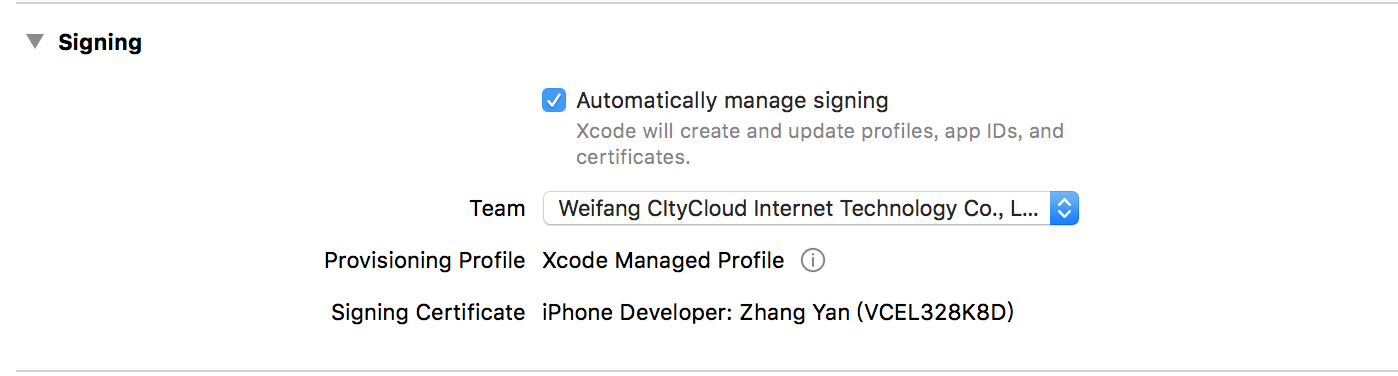The width and height of the screenshot is (1398, 376).
Task: Show info for Xcode Managed Profile
Action: 813,261
